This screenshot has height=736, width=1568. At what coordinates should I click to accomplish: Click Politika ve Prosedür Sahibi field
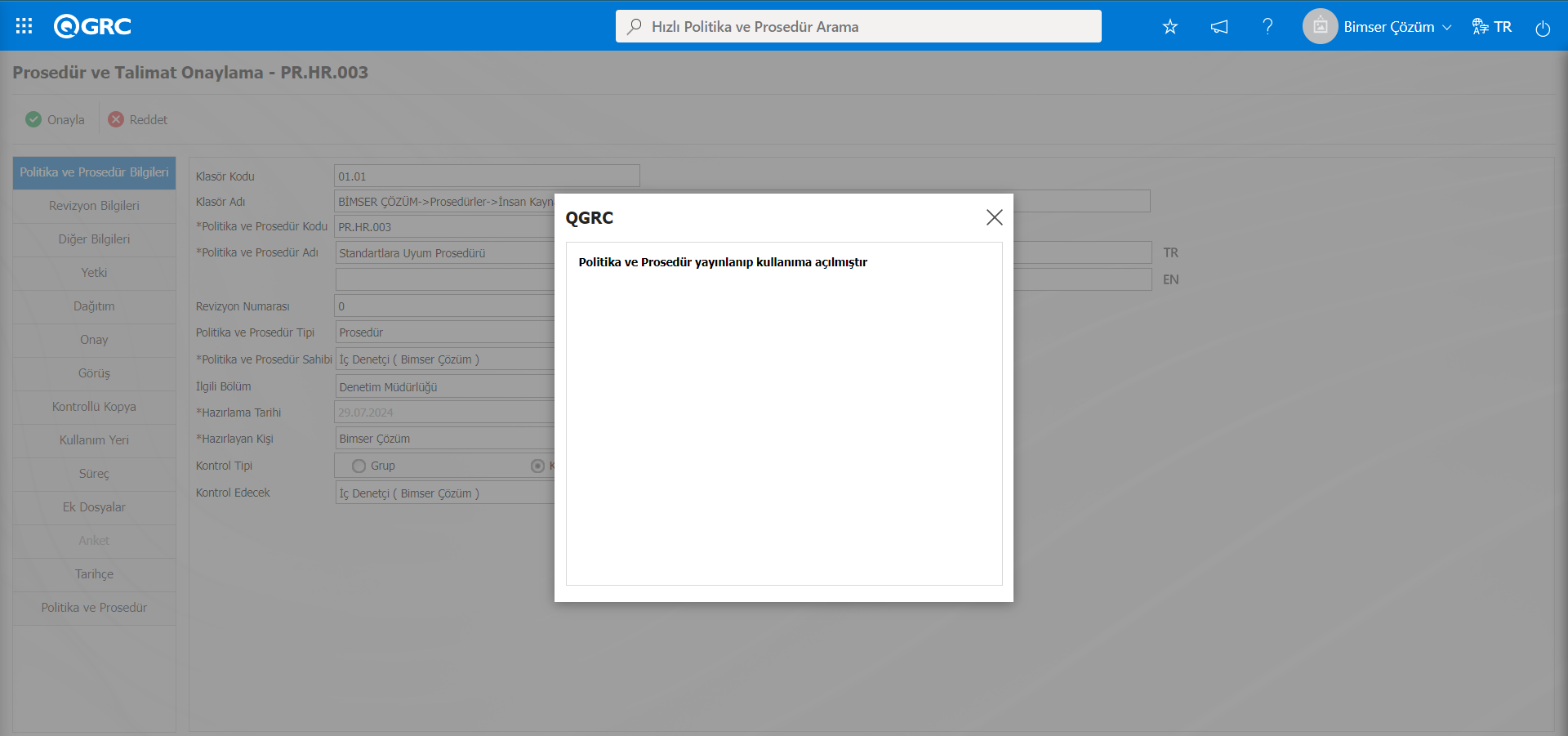coord(445,359)
